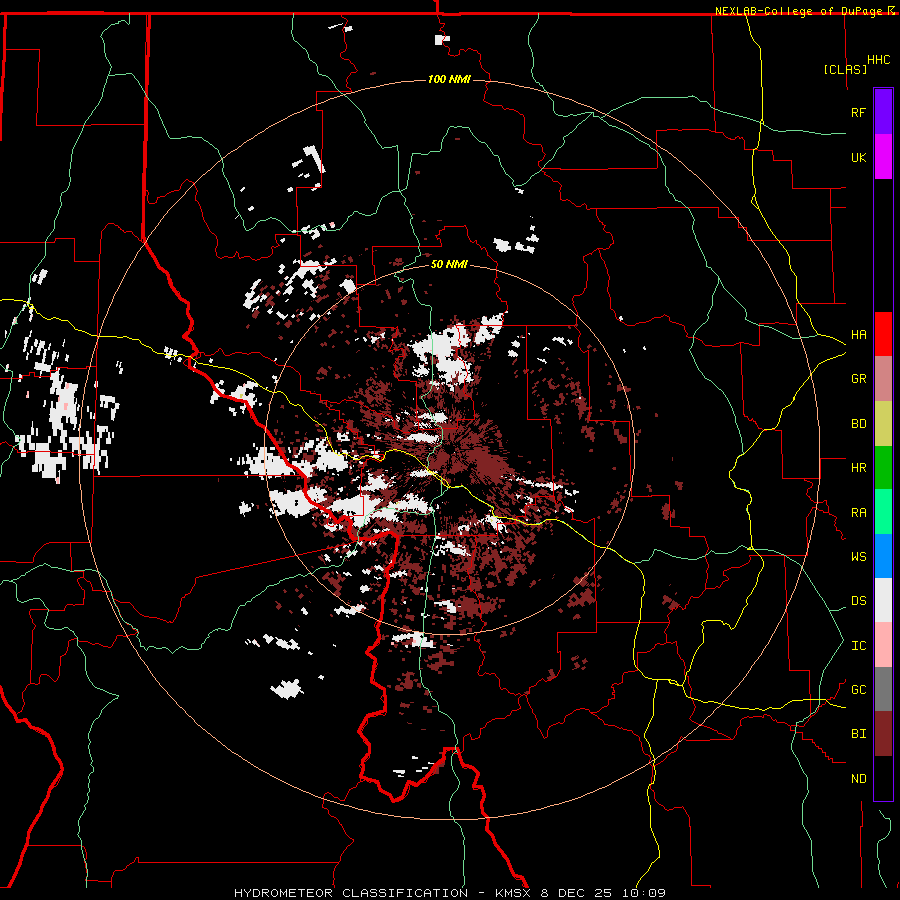The image size is (900, 900).
Task: Select the GC gray legend swatch
Action: 883,689
